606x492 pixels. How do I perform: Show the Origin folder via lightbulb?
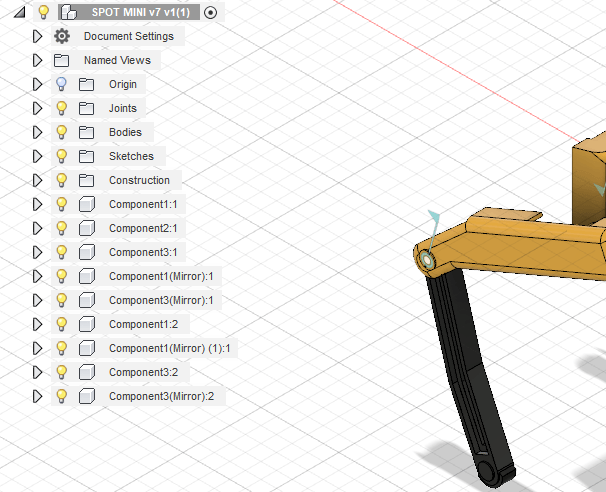(61, 84)
